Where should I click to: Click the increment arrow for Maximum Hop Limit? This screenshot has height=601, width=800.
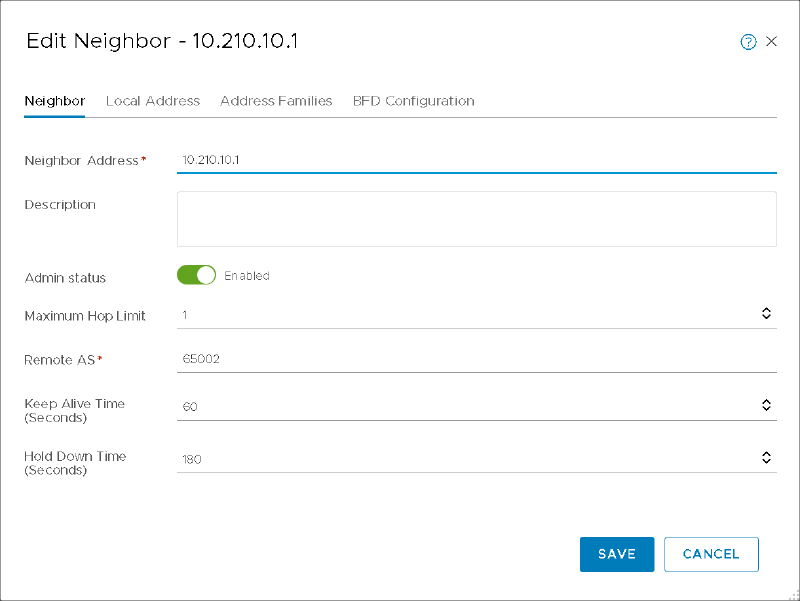pos(766,309)
